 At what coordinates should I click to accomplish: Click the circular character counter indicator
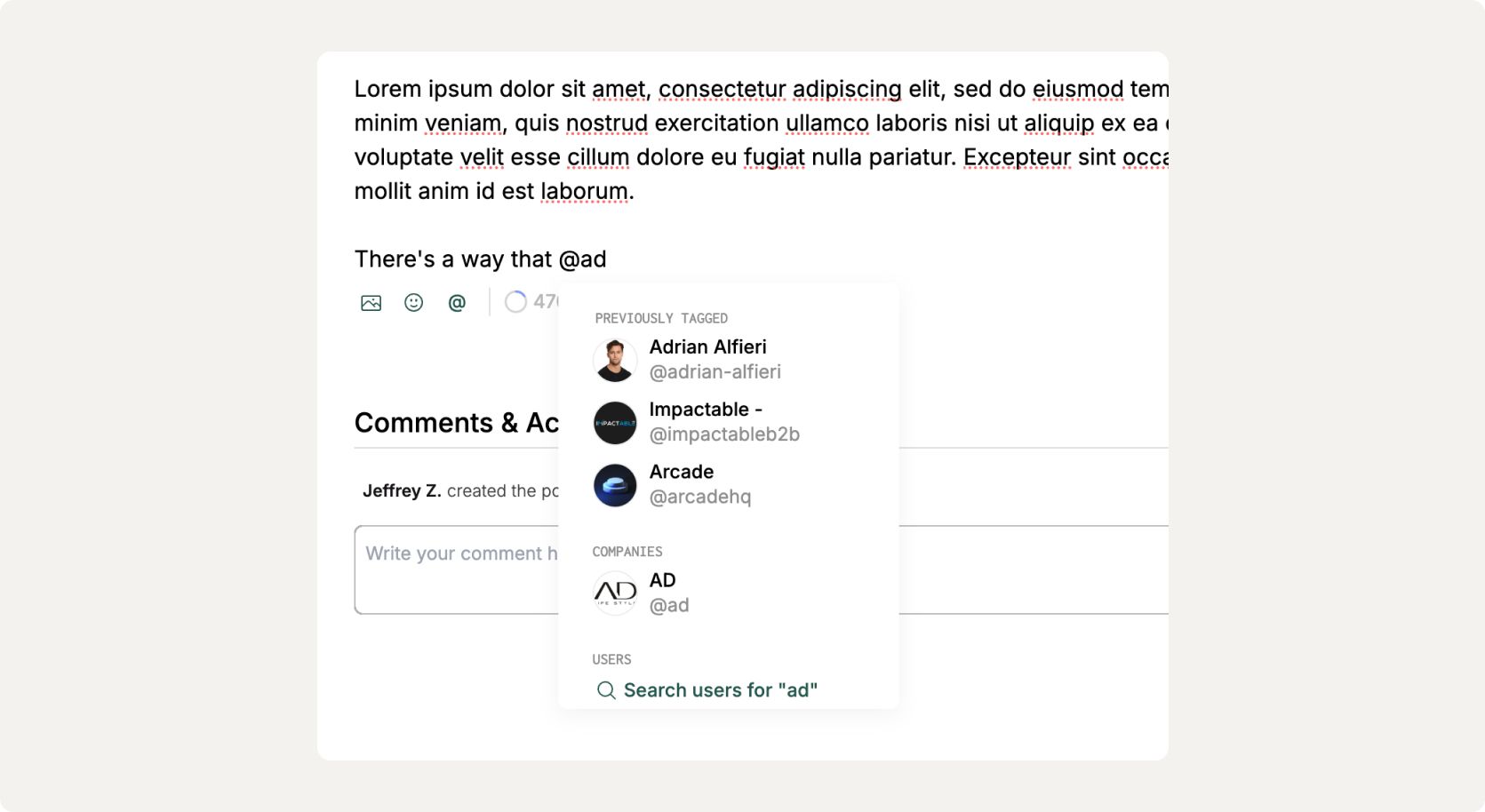click(x=515, y=302)
